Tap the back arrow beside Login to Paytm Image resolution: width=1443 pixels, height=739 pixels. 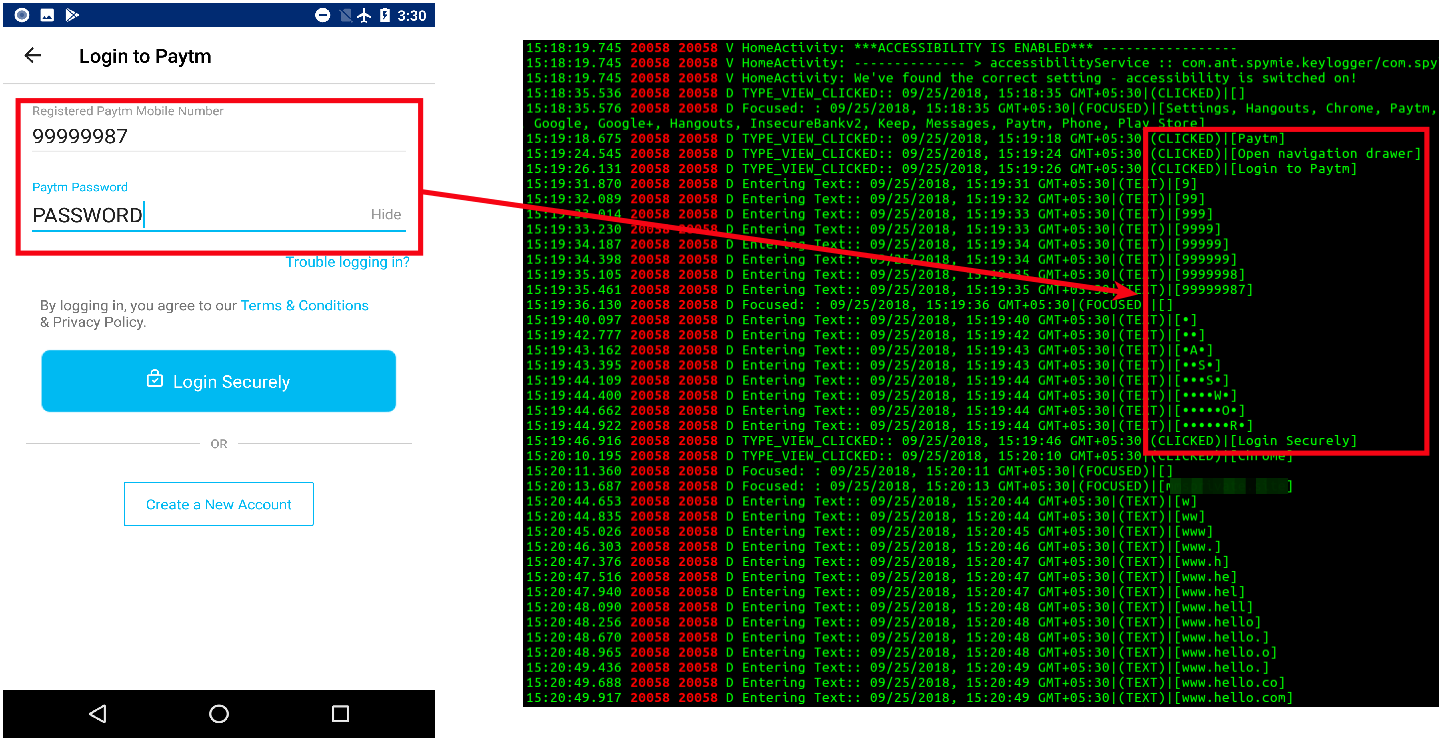[x=33, y=56]
